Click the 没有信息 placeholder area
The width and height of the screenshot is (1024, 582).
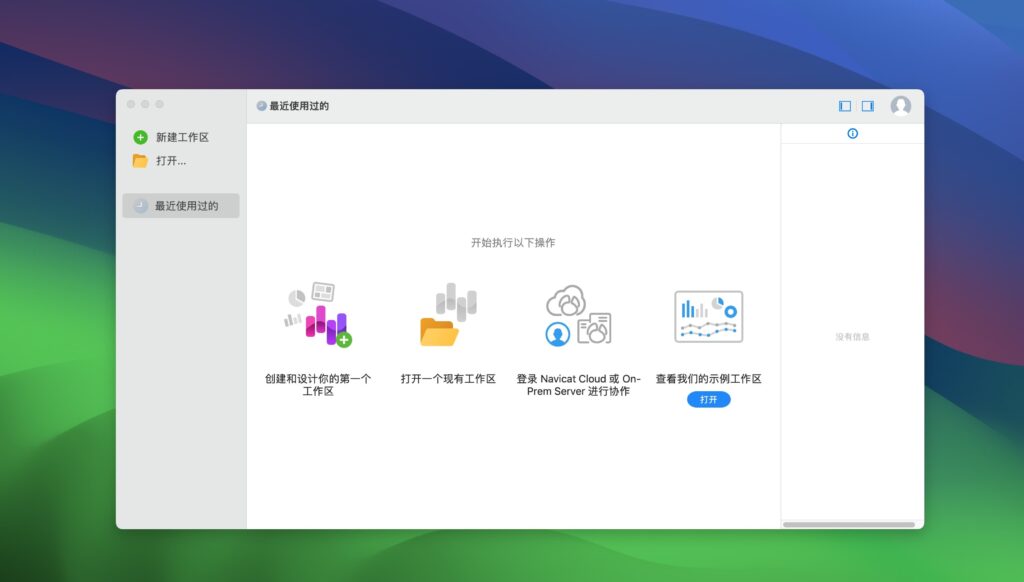(x=851, y=337)
